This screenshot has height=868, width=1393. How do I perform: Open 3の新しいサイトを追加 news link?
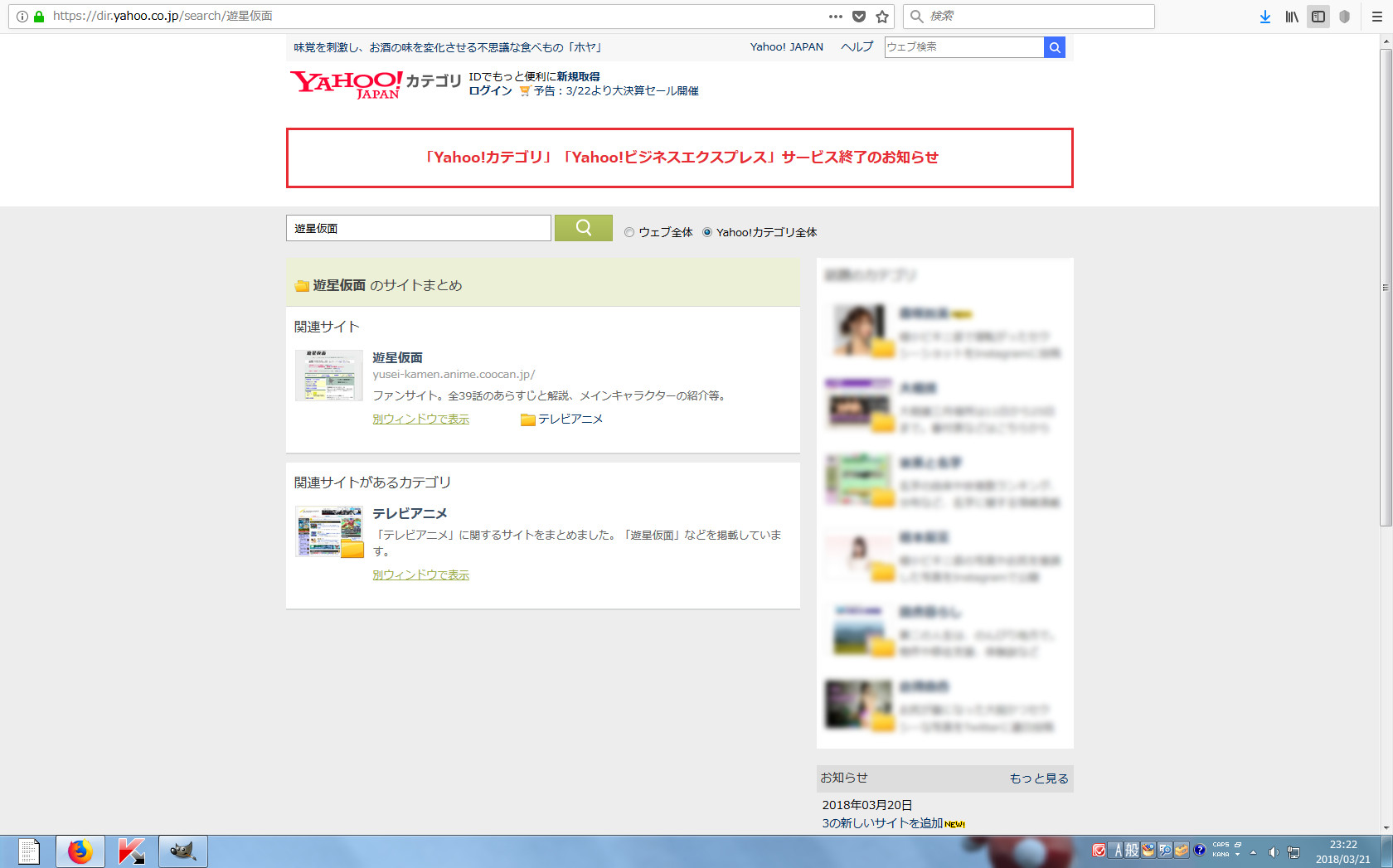coord(882,822)
